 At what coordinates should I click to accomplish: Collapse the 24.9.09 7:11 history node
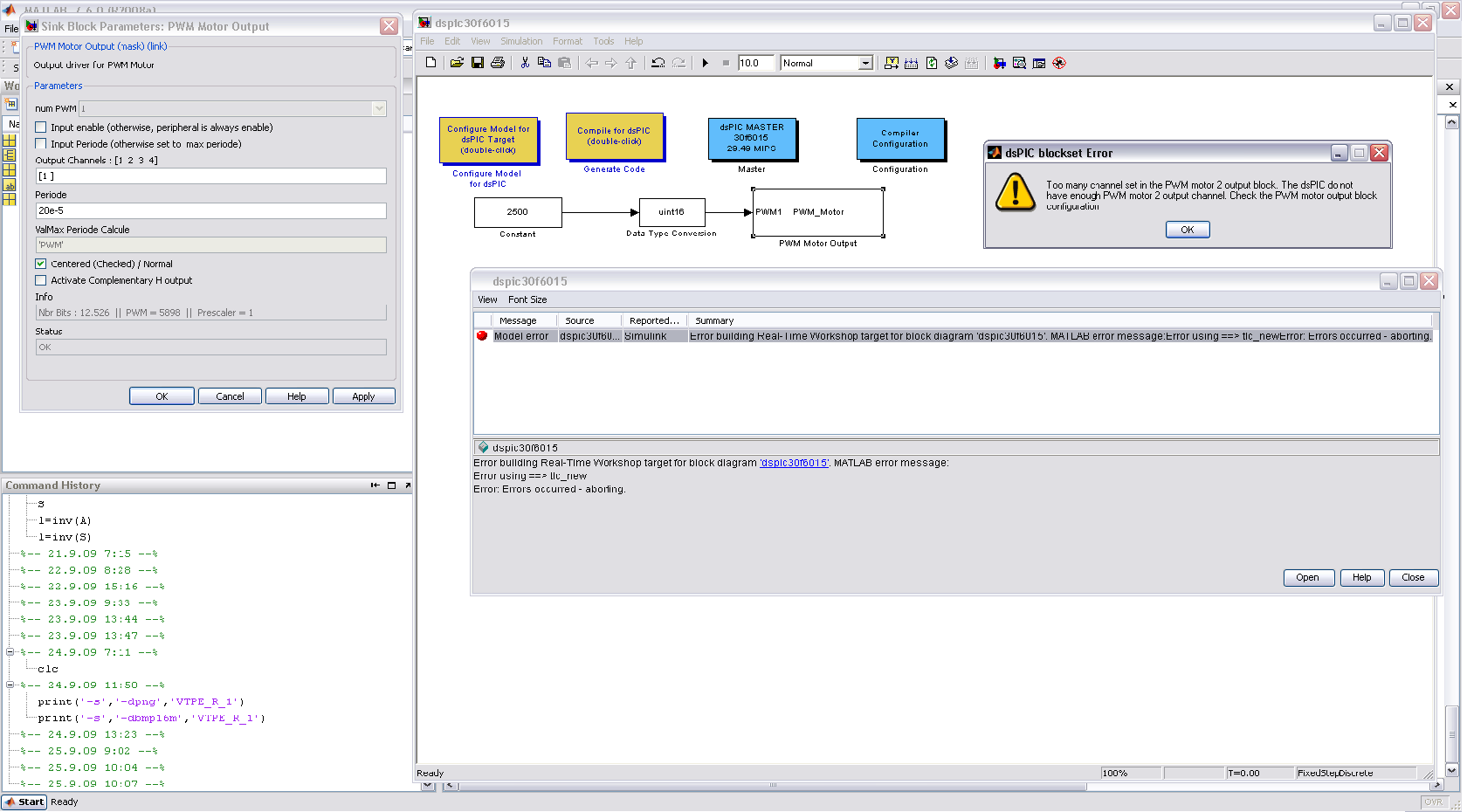coord(10,652)
